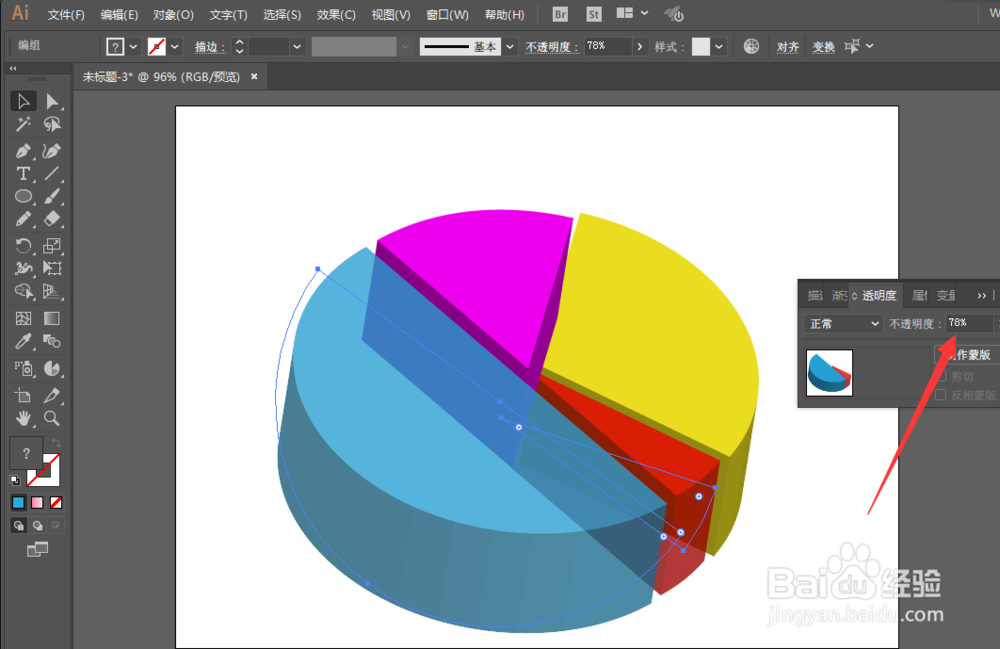Open Adobe Bridge via Br icon
1000x649 pixels.
(x=560, y=14)
